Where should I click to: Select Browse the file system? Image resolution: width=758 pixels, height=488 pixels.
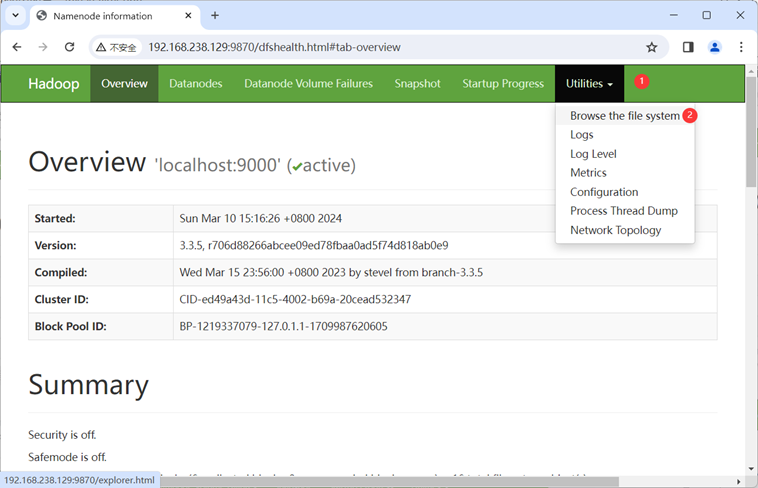pos(625,116)
